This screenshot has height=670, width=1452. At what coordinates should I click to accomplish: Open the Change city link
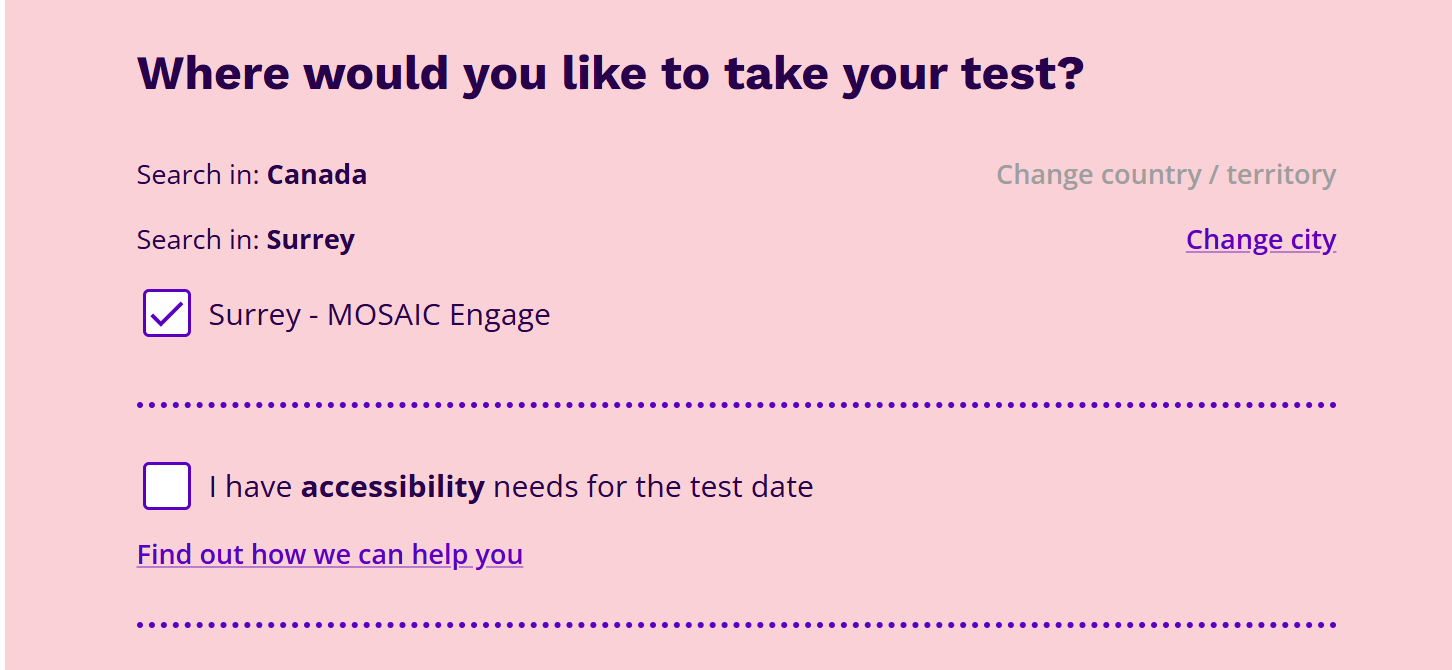(1261, 240)
